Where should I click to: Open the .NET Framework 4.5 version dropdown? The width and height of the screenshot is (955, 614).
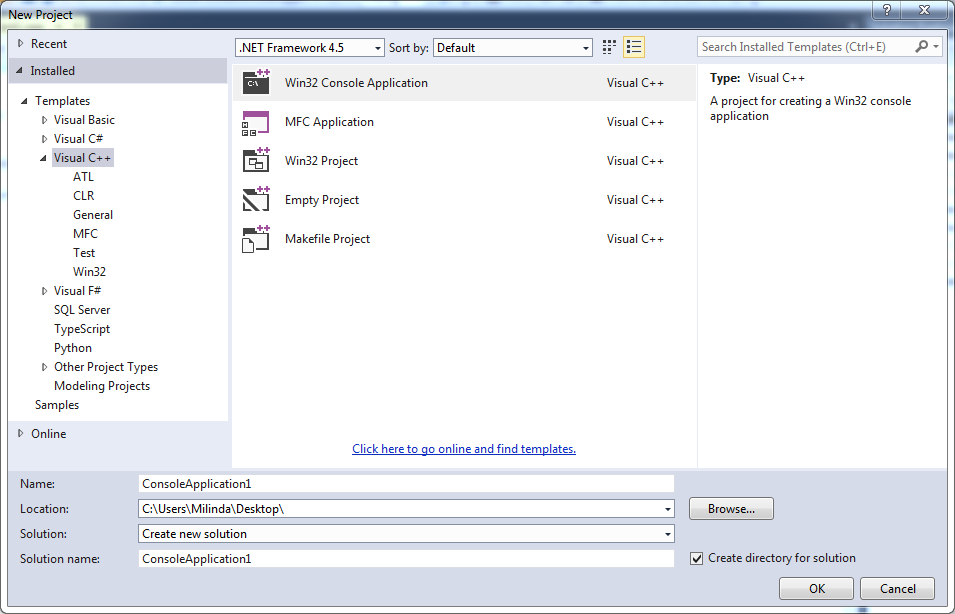310,48
